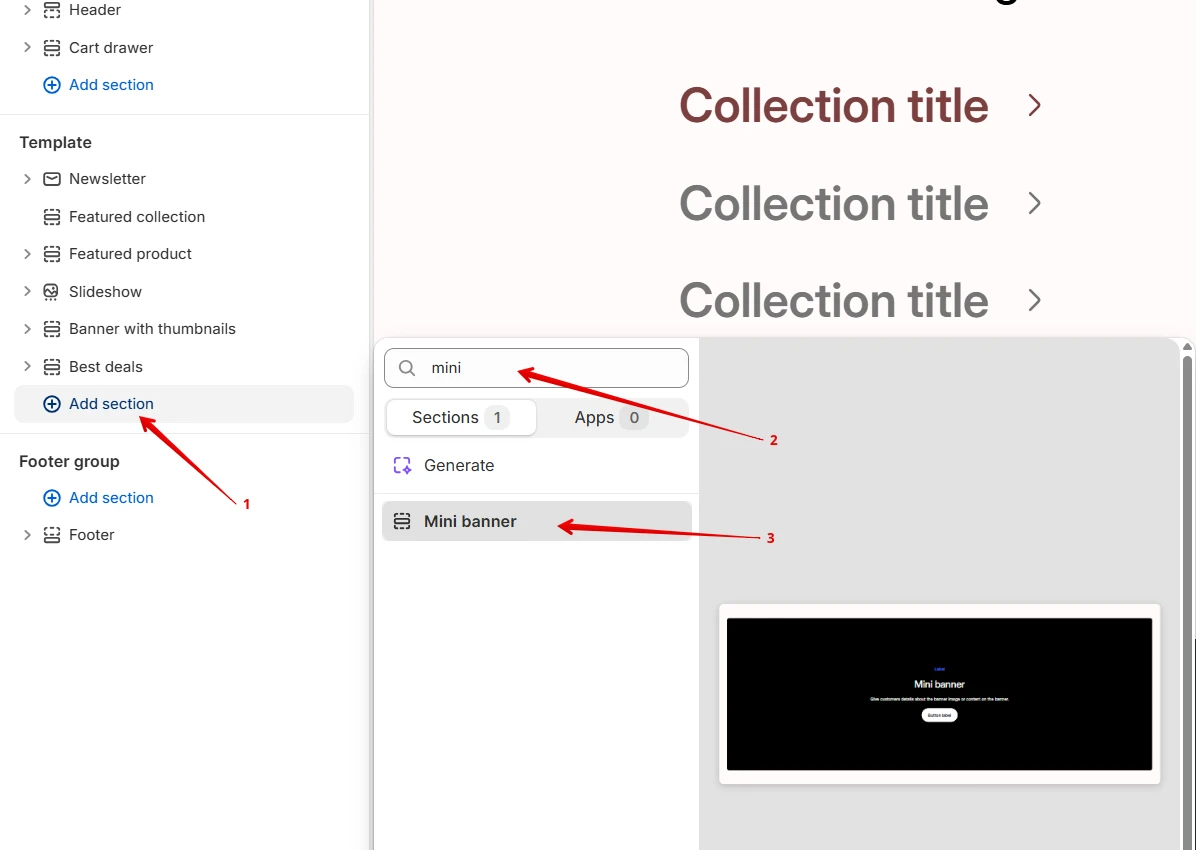This screenshot has height=850, width=1196.
Task: Click Add section under Footer group
Action: click(98, 497)
